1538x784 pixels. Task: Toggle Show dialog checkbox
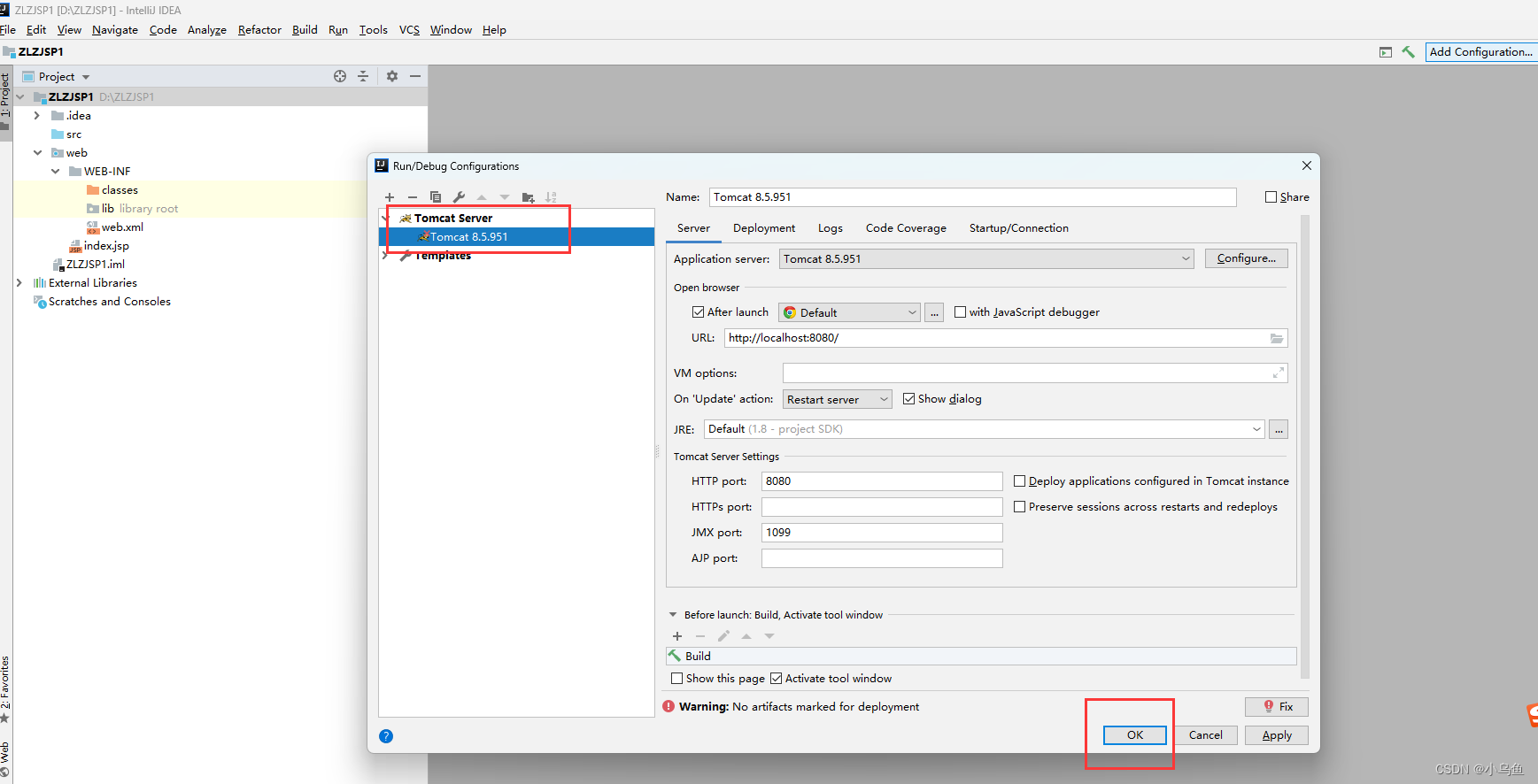click(x=909, y=399)
